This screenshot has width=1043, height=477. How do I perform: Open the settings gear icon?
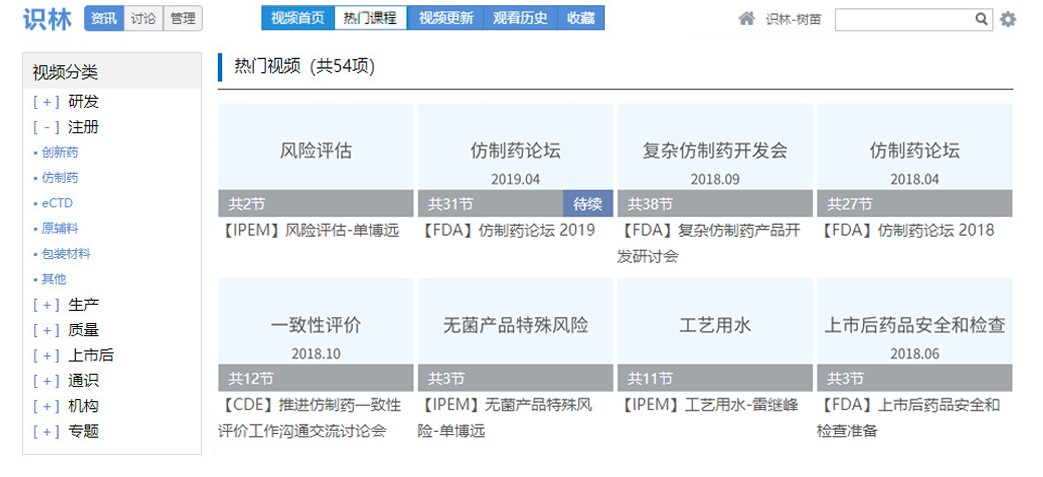tap(1008, 19)
